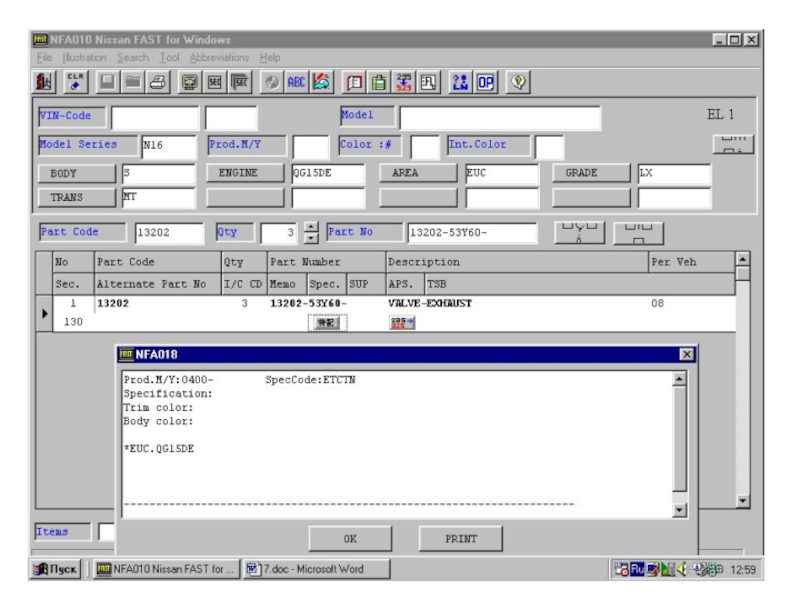Click the greyed-out disc toolbar icon
The width and height of the screenshot is (800, 600).
click(271, 82)
